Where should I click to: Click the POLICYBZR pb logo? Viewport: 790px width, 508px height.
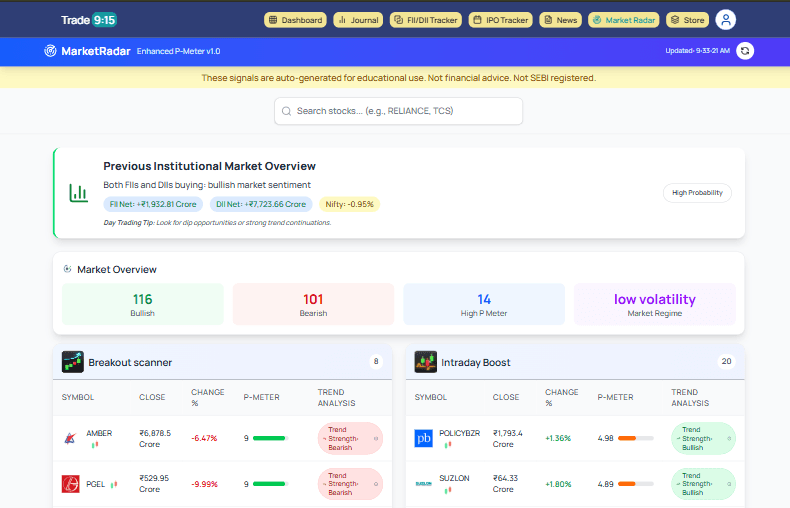point(423,438)
